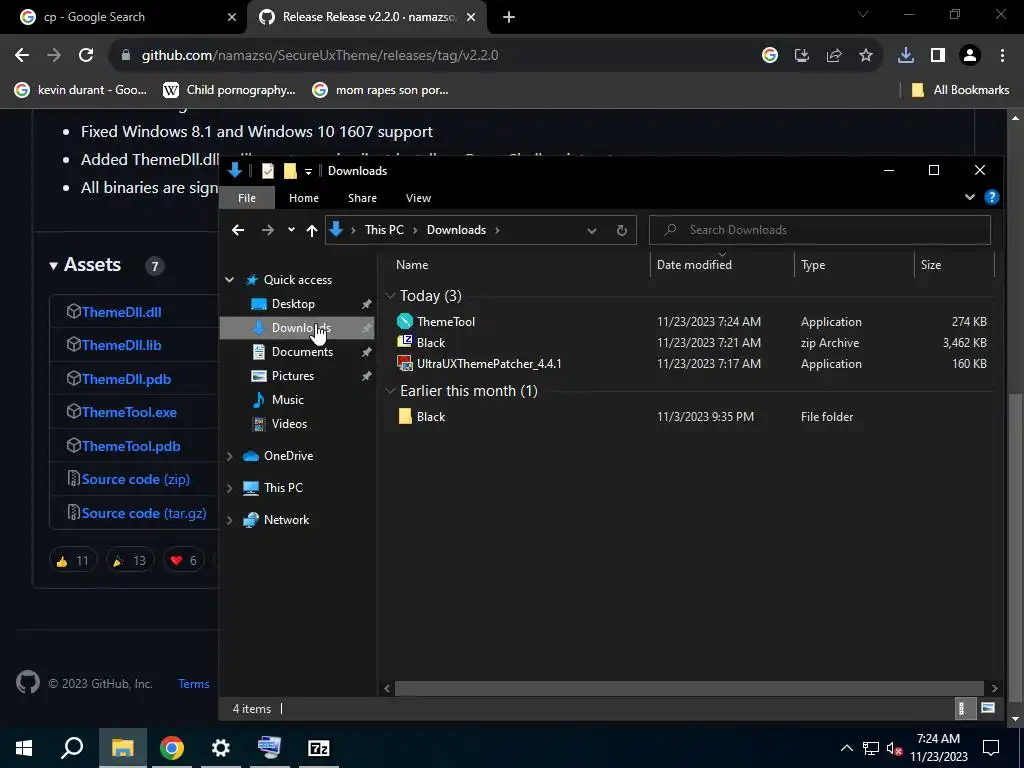Click the share page icon in address bar
This screenshot has height=768, width=1024.
click(x=834, y=56)
